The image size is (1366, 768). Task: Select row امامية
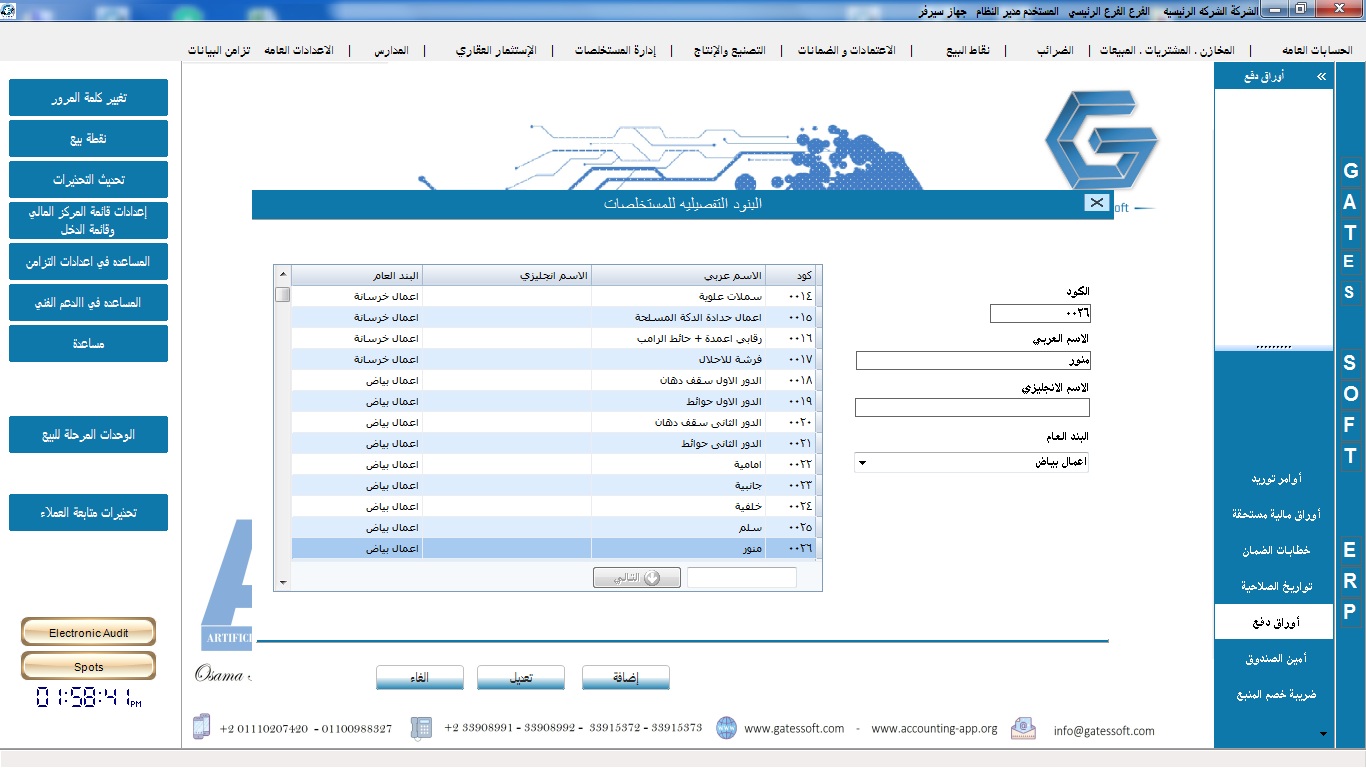[x=554, y=464]
